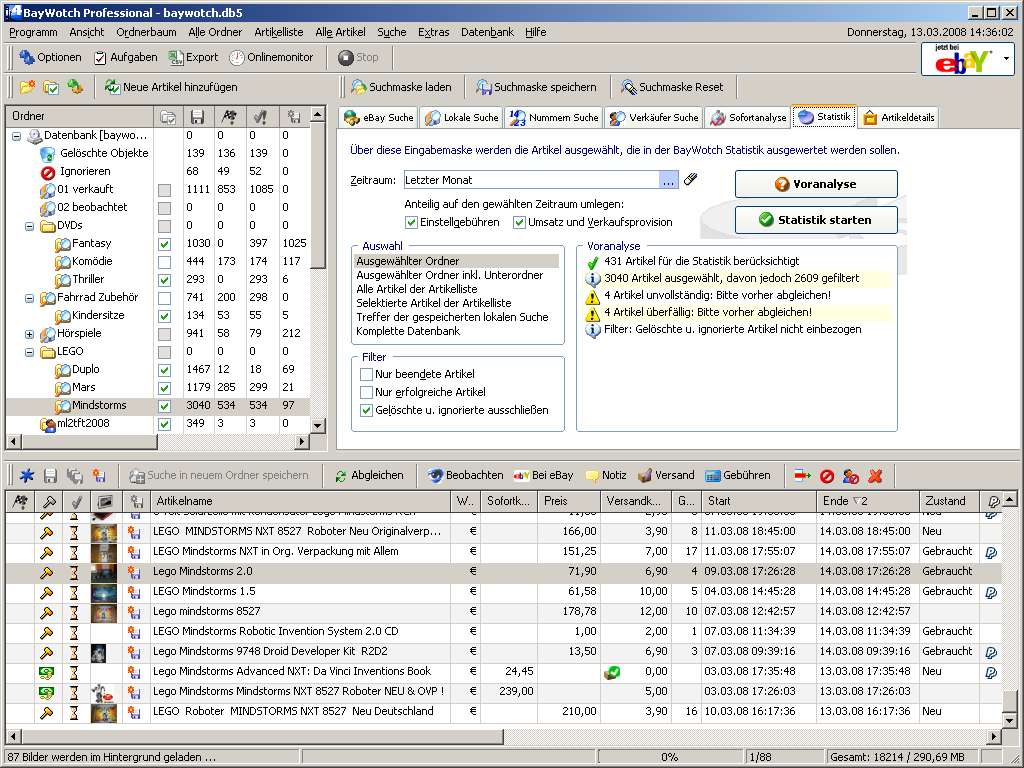Add a note with the Notiz button
The image size is (1024, 768).
tap(605, 475)
